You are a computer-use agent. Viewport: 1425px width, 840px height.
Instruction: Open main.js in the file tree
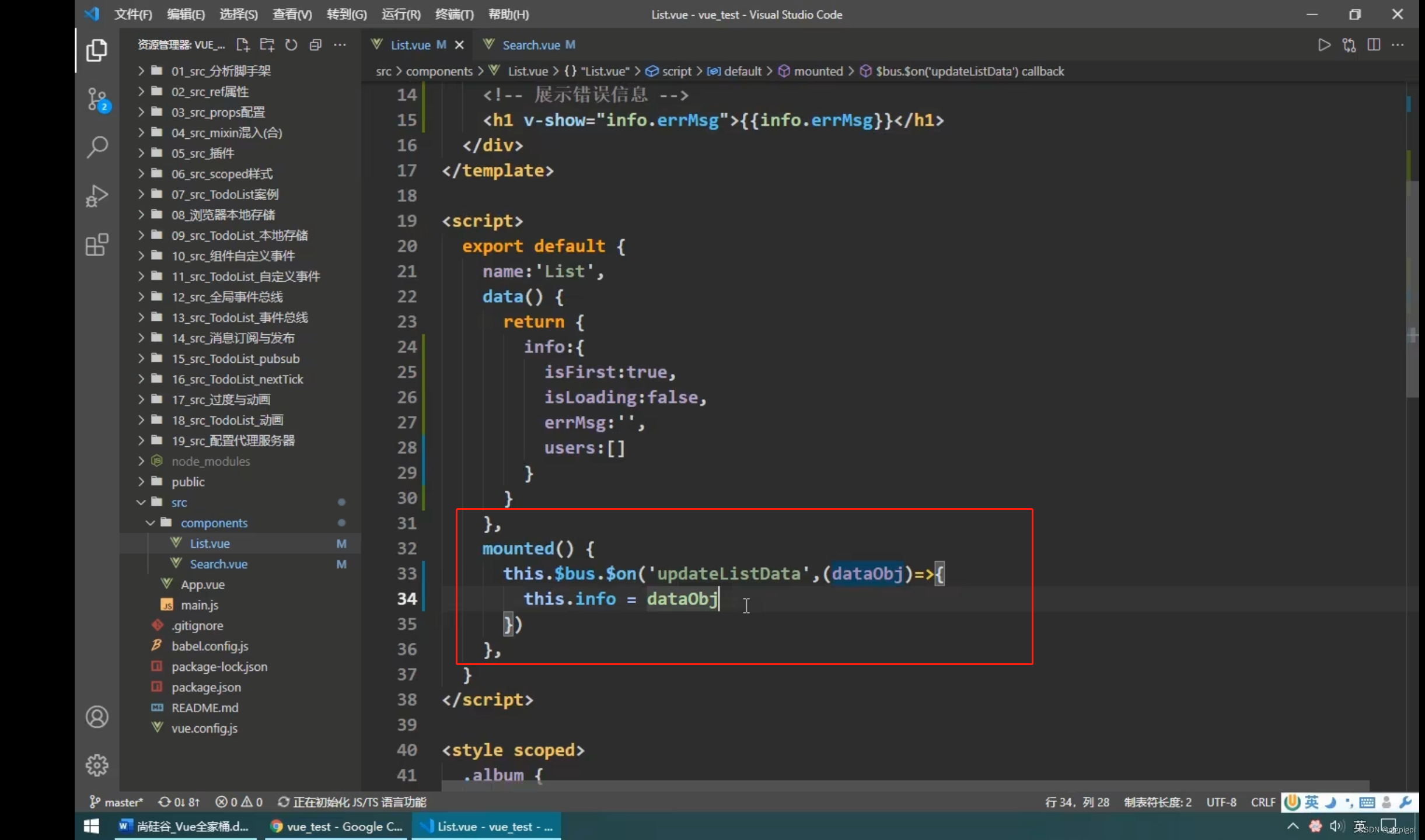click(240, 605)
